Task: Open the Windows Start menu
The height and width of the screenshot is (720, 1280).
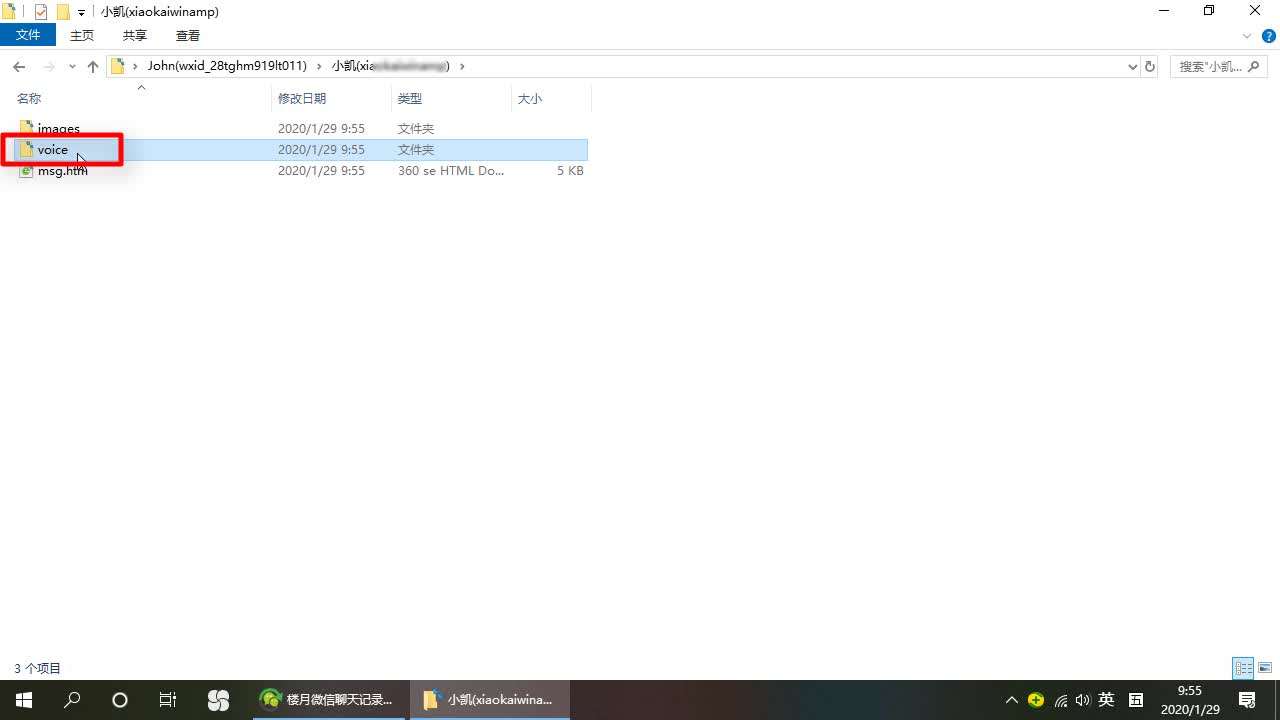Action: coord(24,700)
